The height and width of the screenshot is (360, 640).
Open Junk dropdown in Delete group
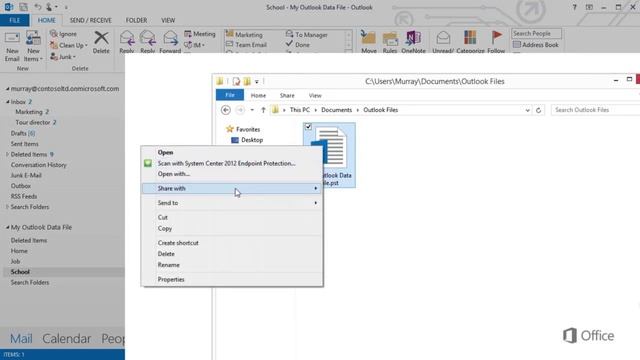click(63, 57)
